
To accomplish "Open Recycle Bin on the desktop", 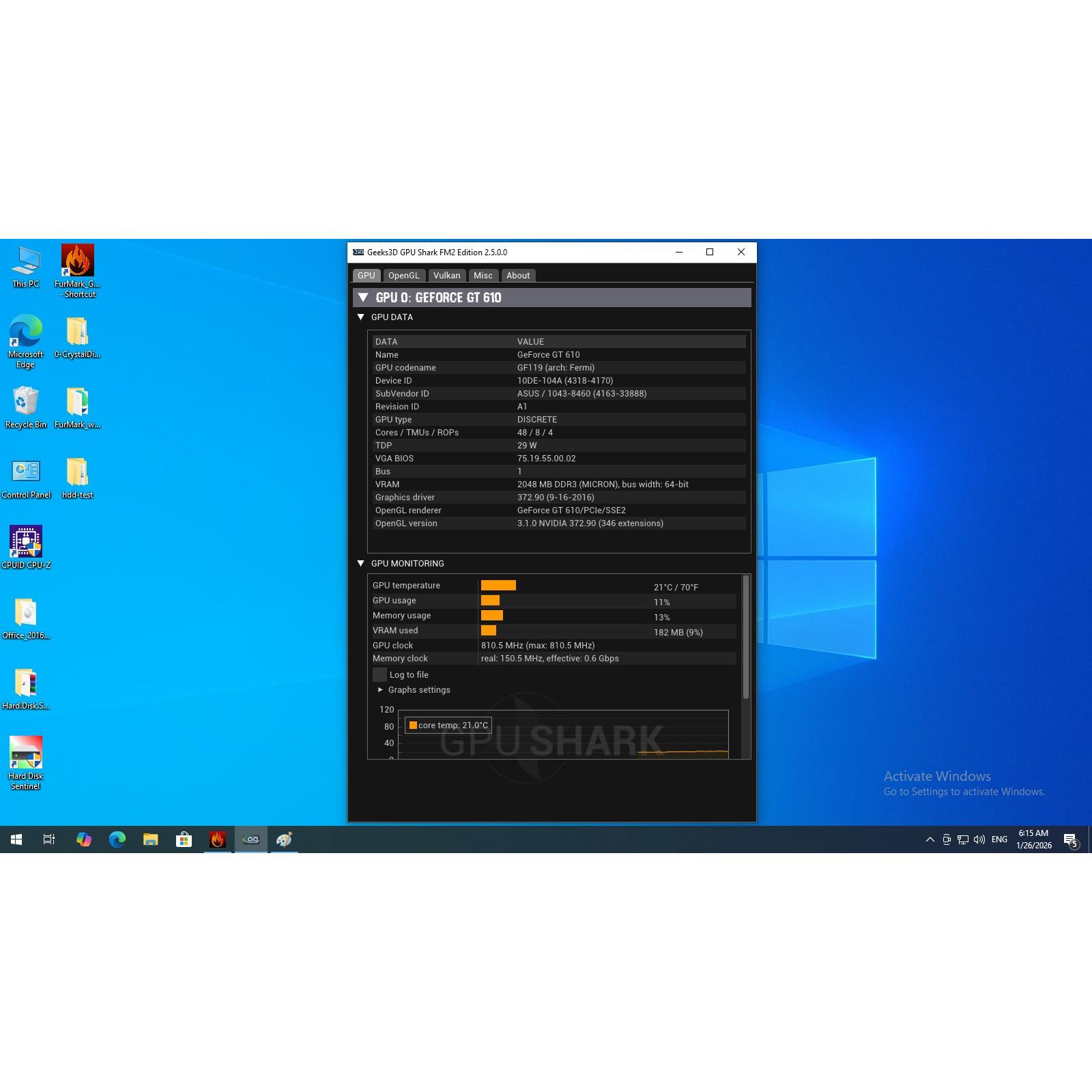I will [26, 402].
